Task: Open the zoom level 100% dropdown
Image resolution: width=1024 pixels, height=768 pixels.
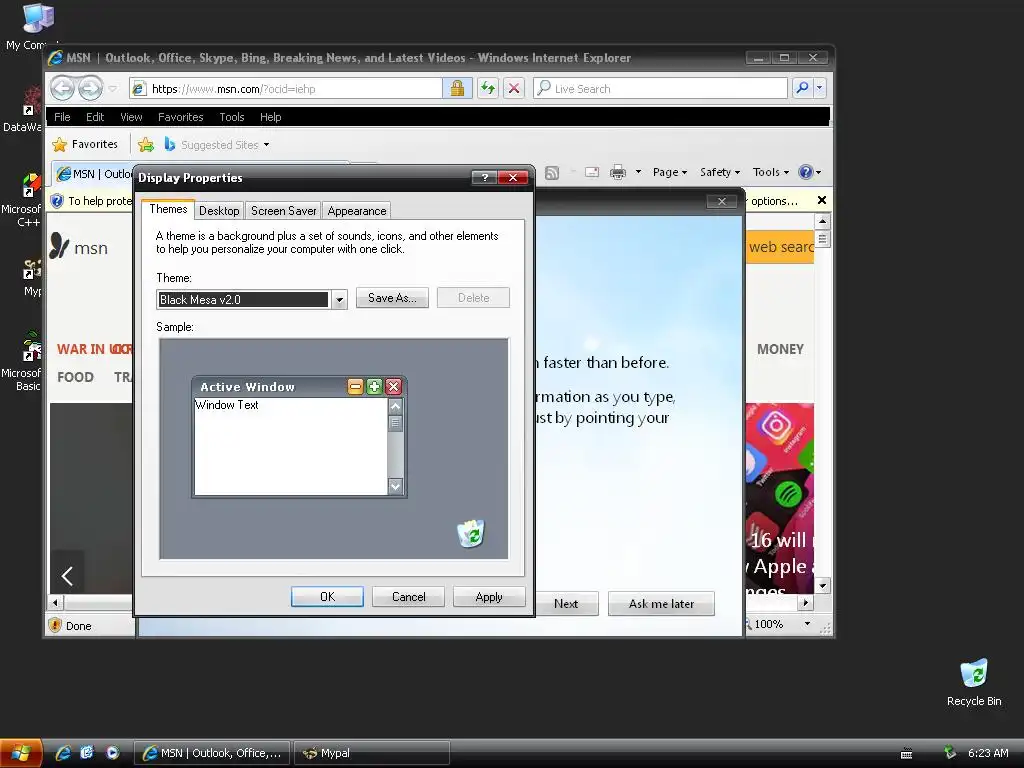Action: point(808,624)
